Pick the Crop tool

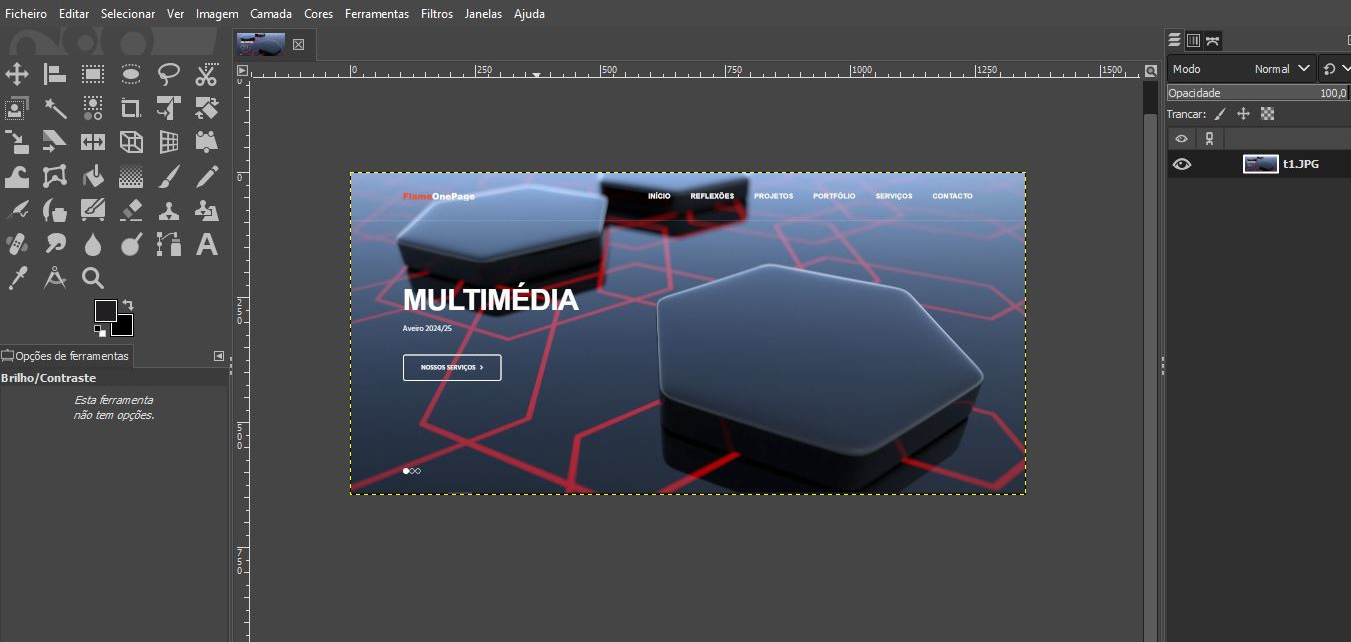point(131,108)
